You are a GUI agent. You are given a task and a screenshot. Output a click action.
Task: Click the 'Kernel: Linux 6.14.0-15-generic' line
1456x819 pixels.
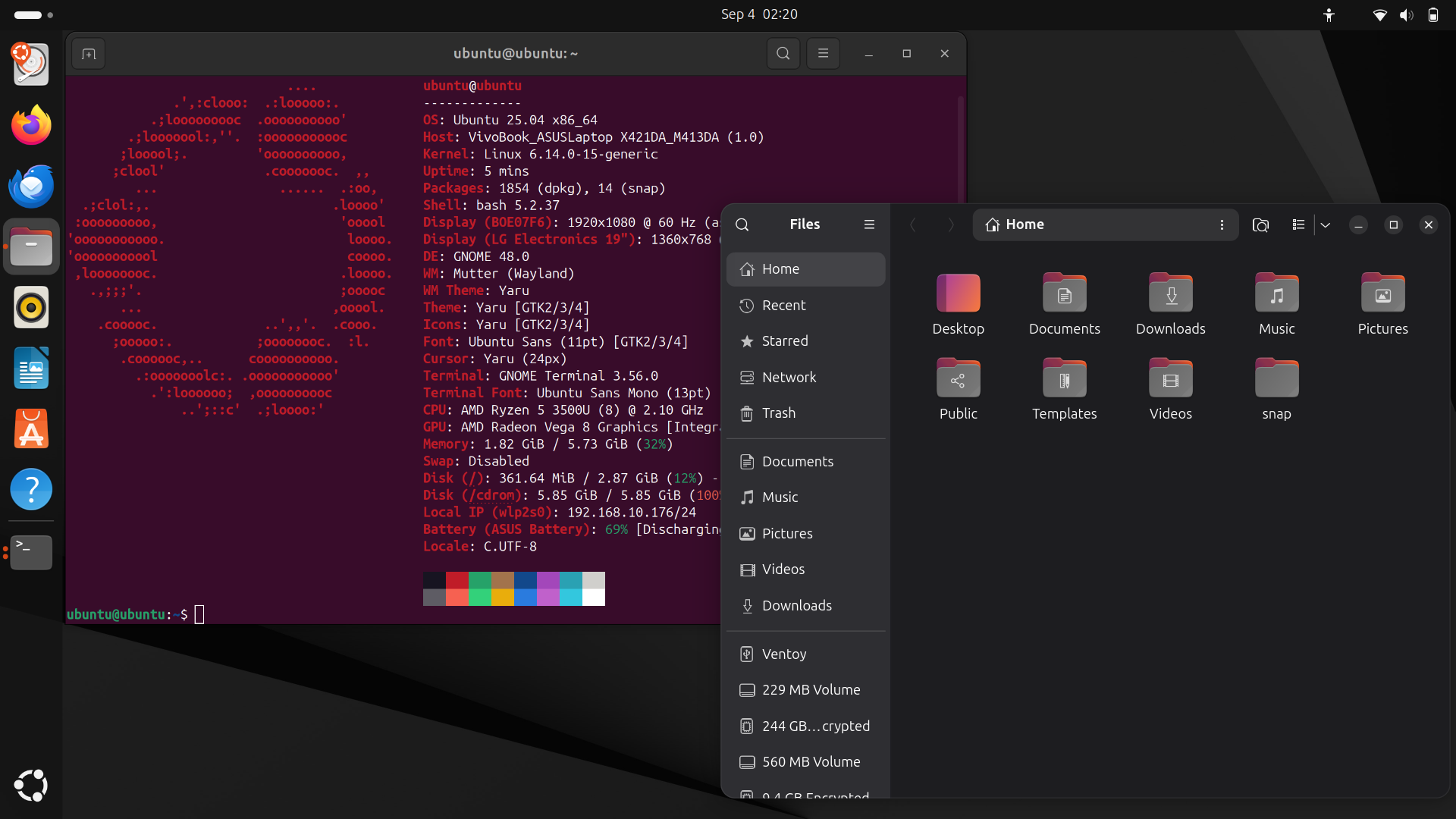[x=541, y=154]
